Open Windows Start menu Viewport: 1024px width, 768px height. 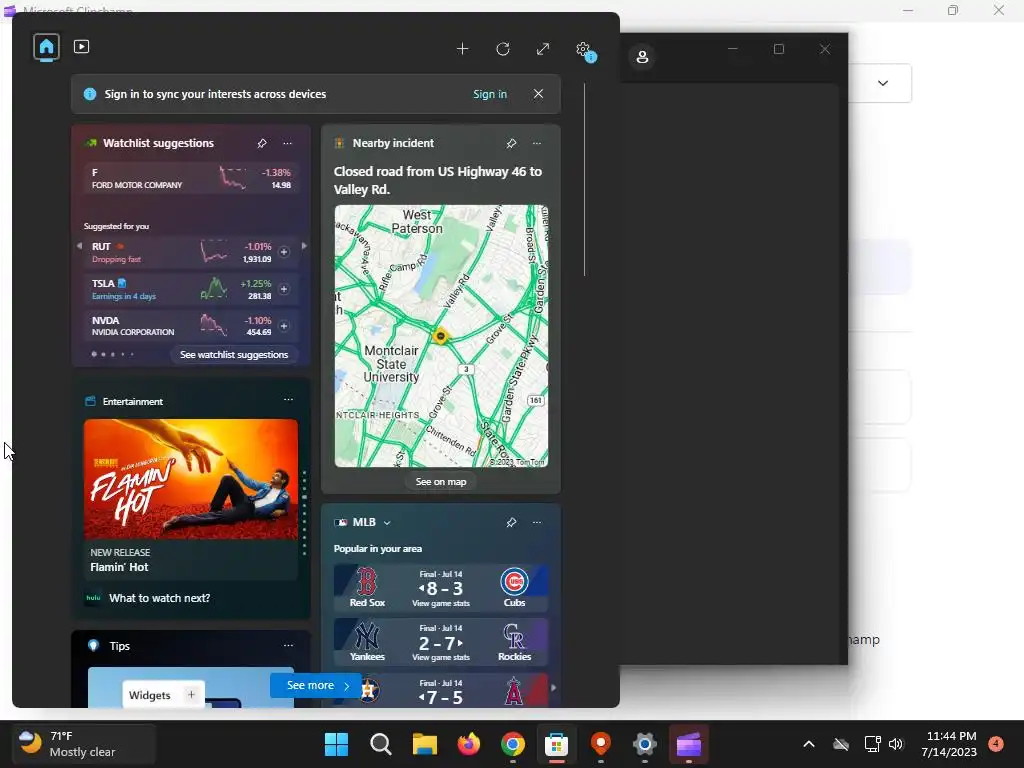(336, 744)
